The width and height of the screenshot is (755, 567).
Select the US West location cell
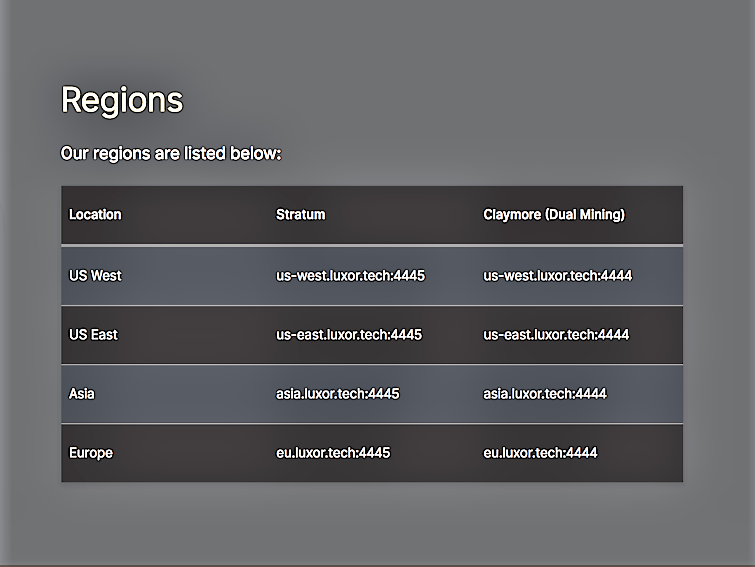pos(95,276)
